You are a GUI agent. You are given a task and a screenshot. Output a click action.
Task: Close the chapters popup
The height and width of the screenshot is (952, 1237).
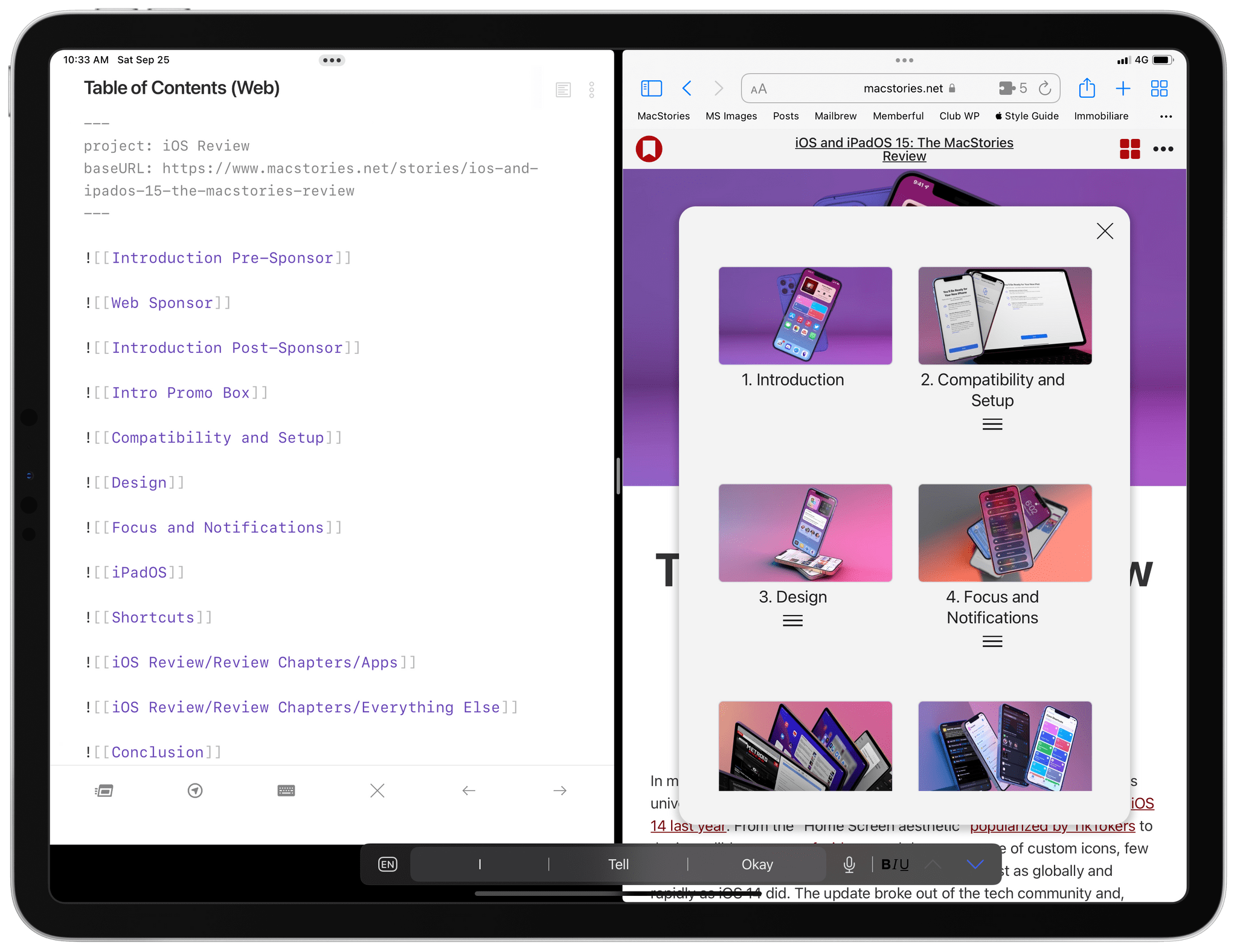[1105, 231]
